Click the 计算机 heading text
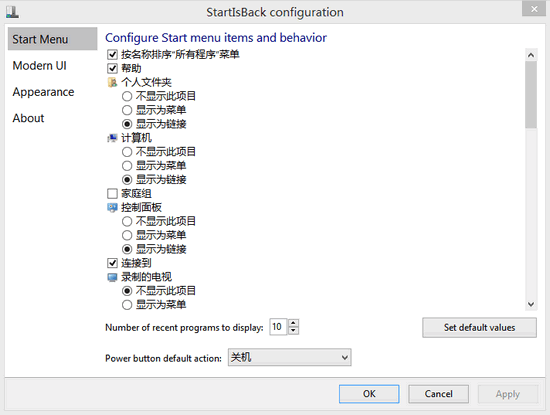The image size is (550, 415). tap(136, 138)
